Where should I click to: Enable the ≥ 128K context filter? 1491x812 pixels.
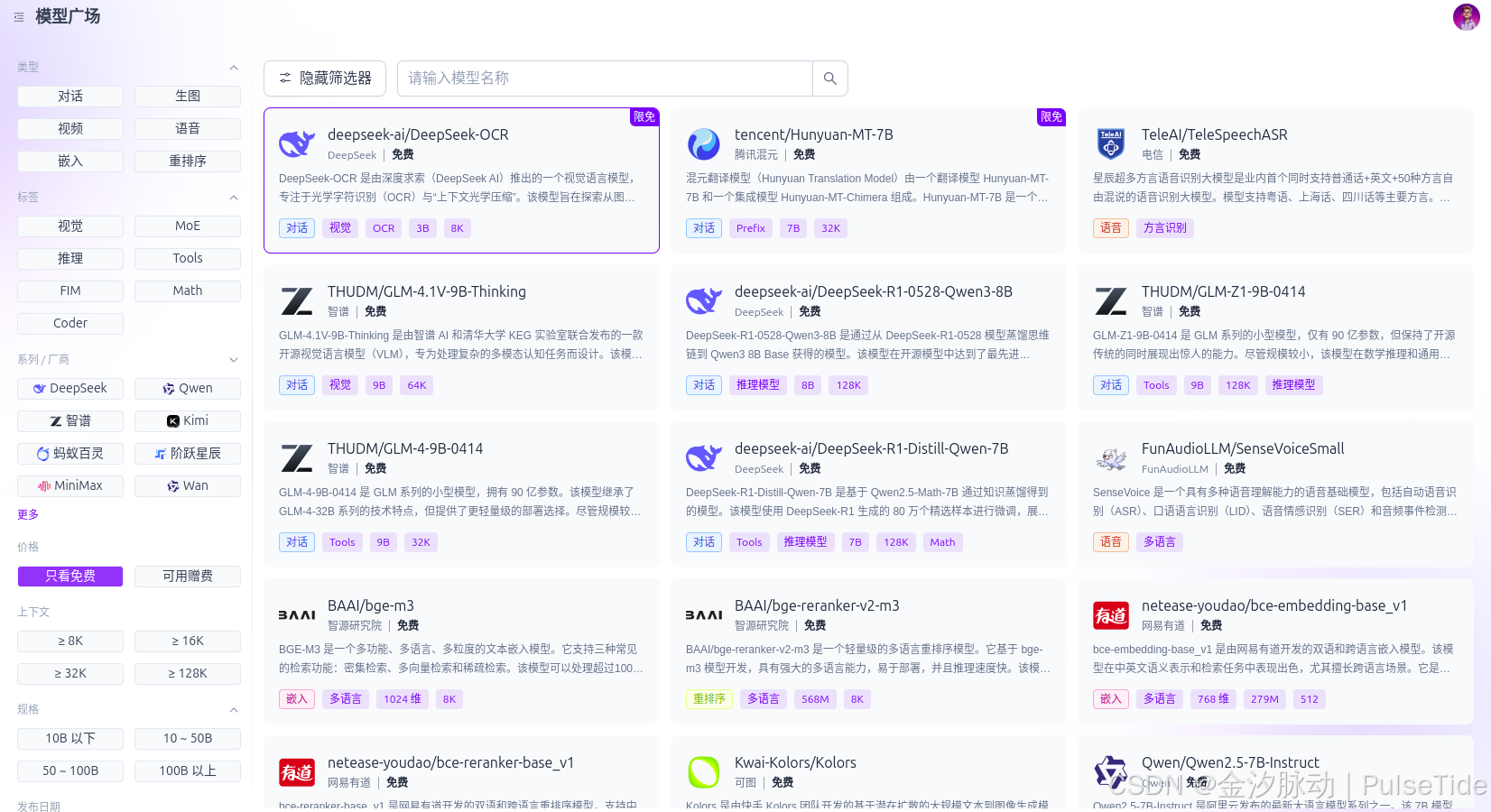pos(187,673)
